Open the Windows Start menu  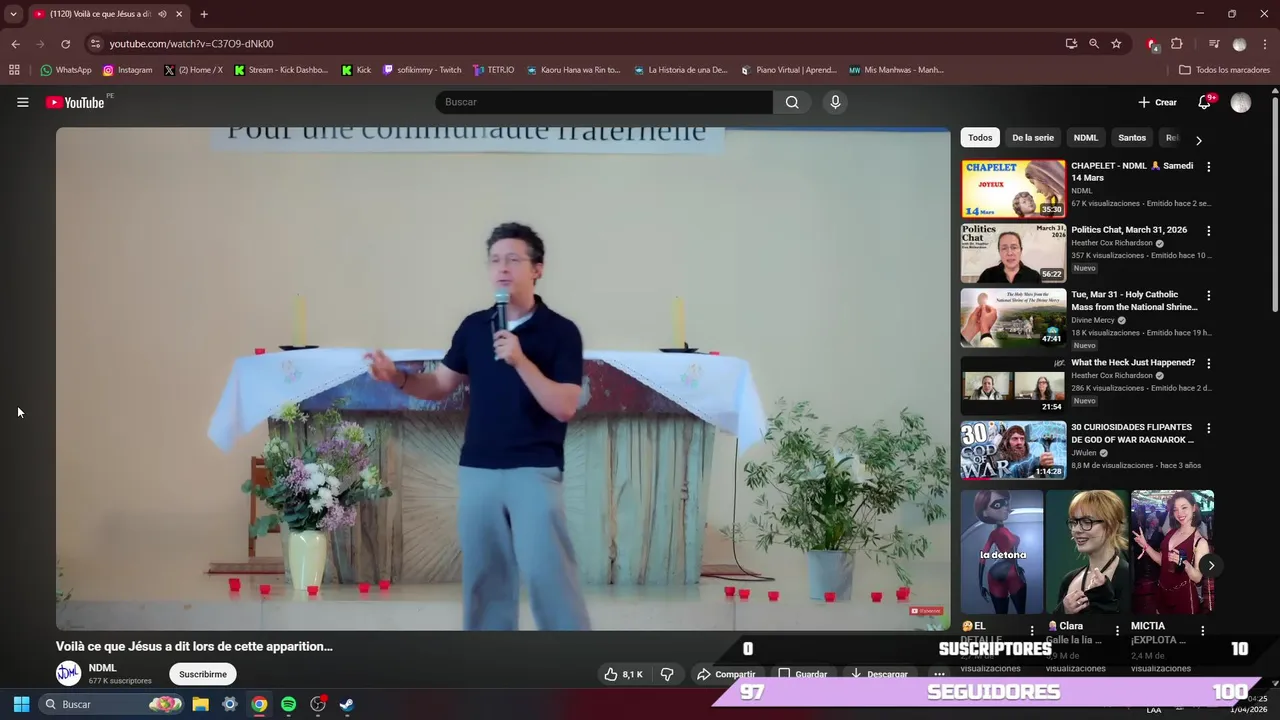pos(21,704)
